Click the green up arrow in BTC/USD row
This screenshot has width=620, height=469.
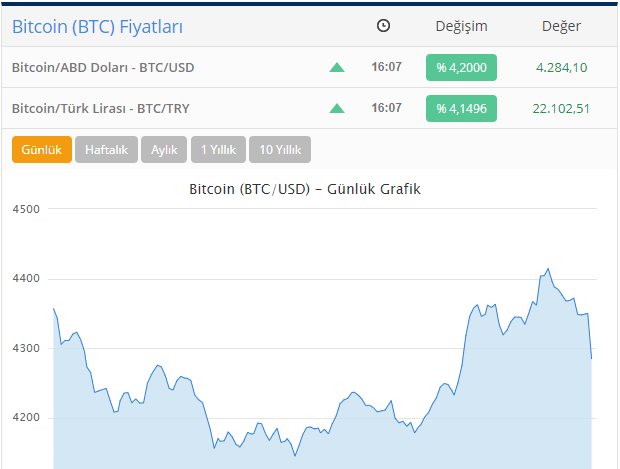337,68
